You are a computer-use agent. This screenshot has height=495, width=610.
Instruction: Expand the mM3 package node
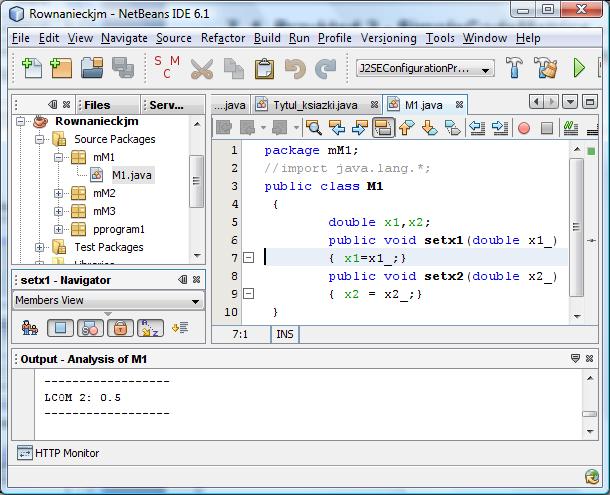(x=58, y=211)
